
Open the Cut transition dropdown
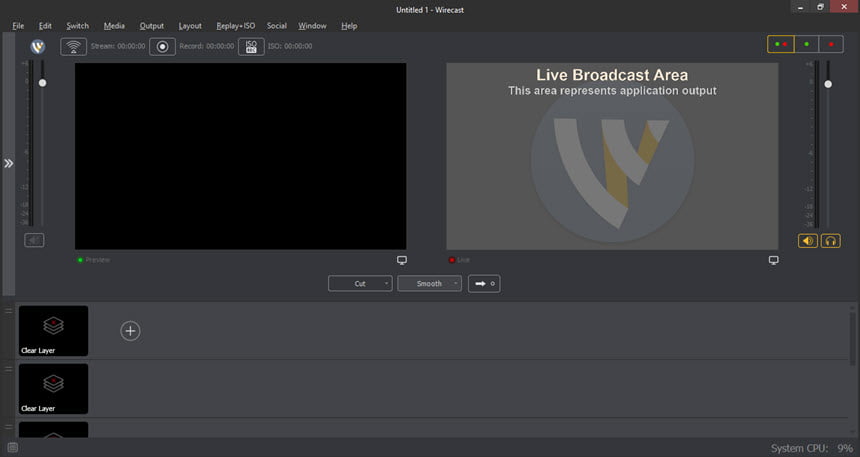pyautogui.click(x=360, y=284)
